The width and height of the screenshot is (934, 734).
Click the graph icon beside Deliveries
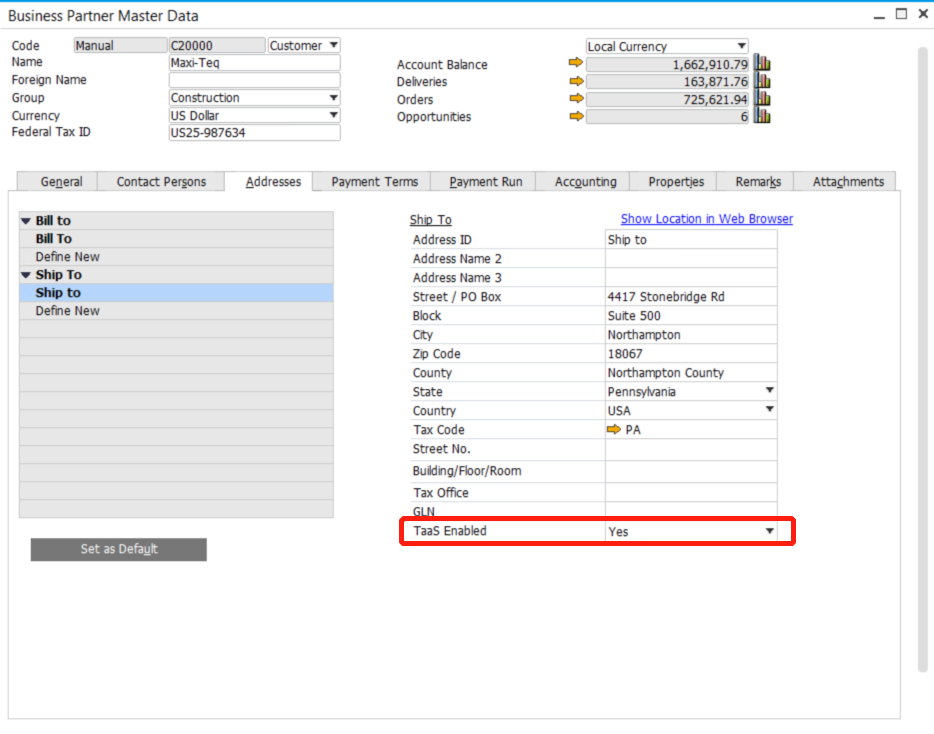pos(760,79)
